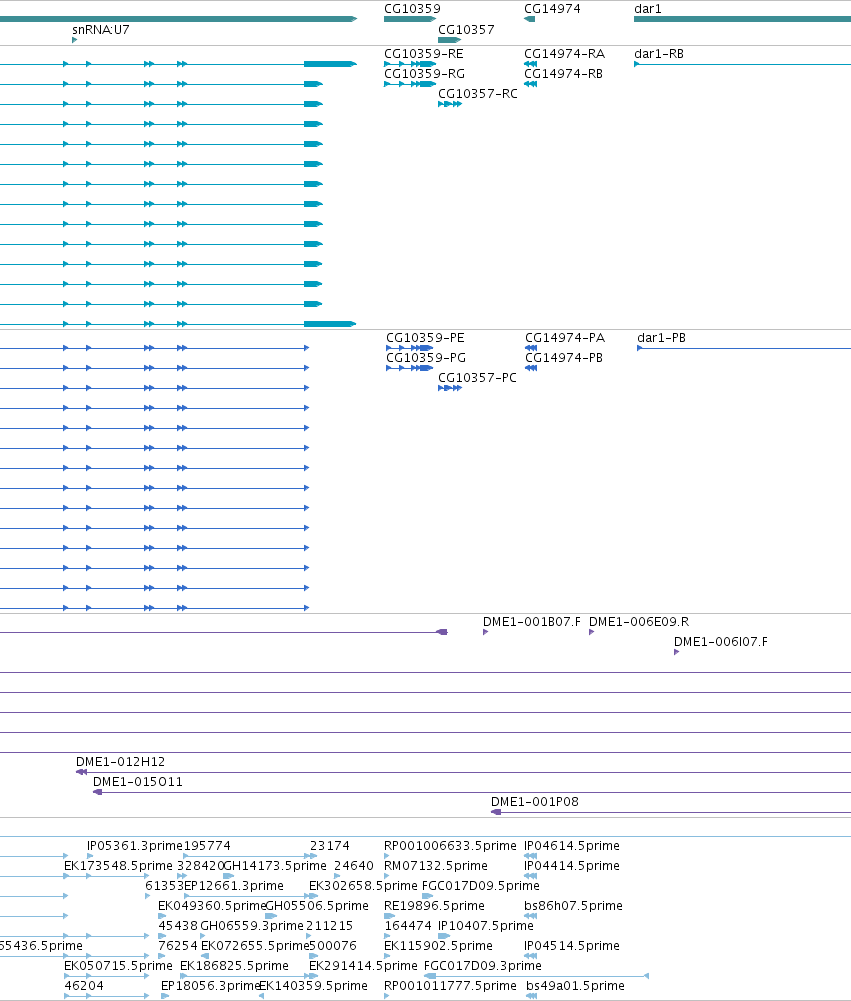The width and height of the screenshot is (851, 1001).
Task: Click the DME1-006I07.F feature label
Action: pos(721,642)
